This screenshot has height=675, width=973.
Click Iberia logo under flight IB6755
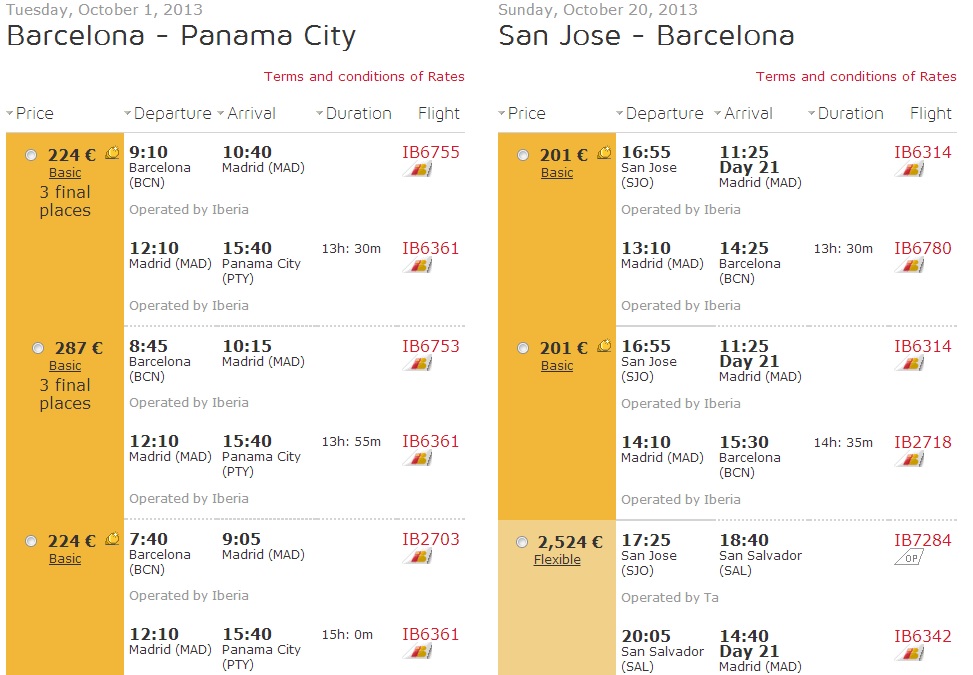418,169
